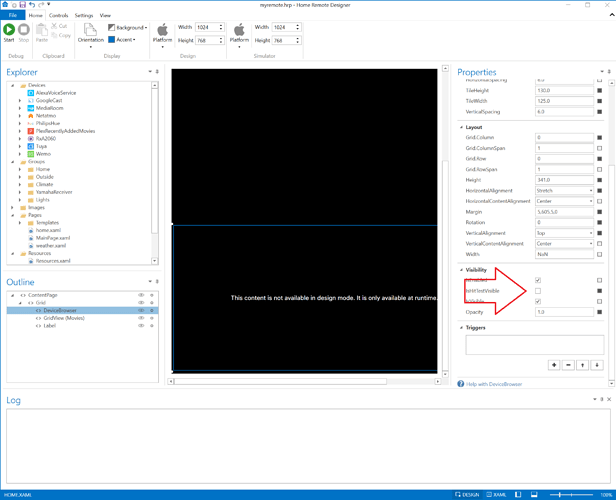Open the Simulator Platform apple icon

click(239, 29)
